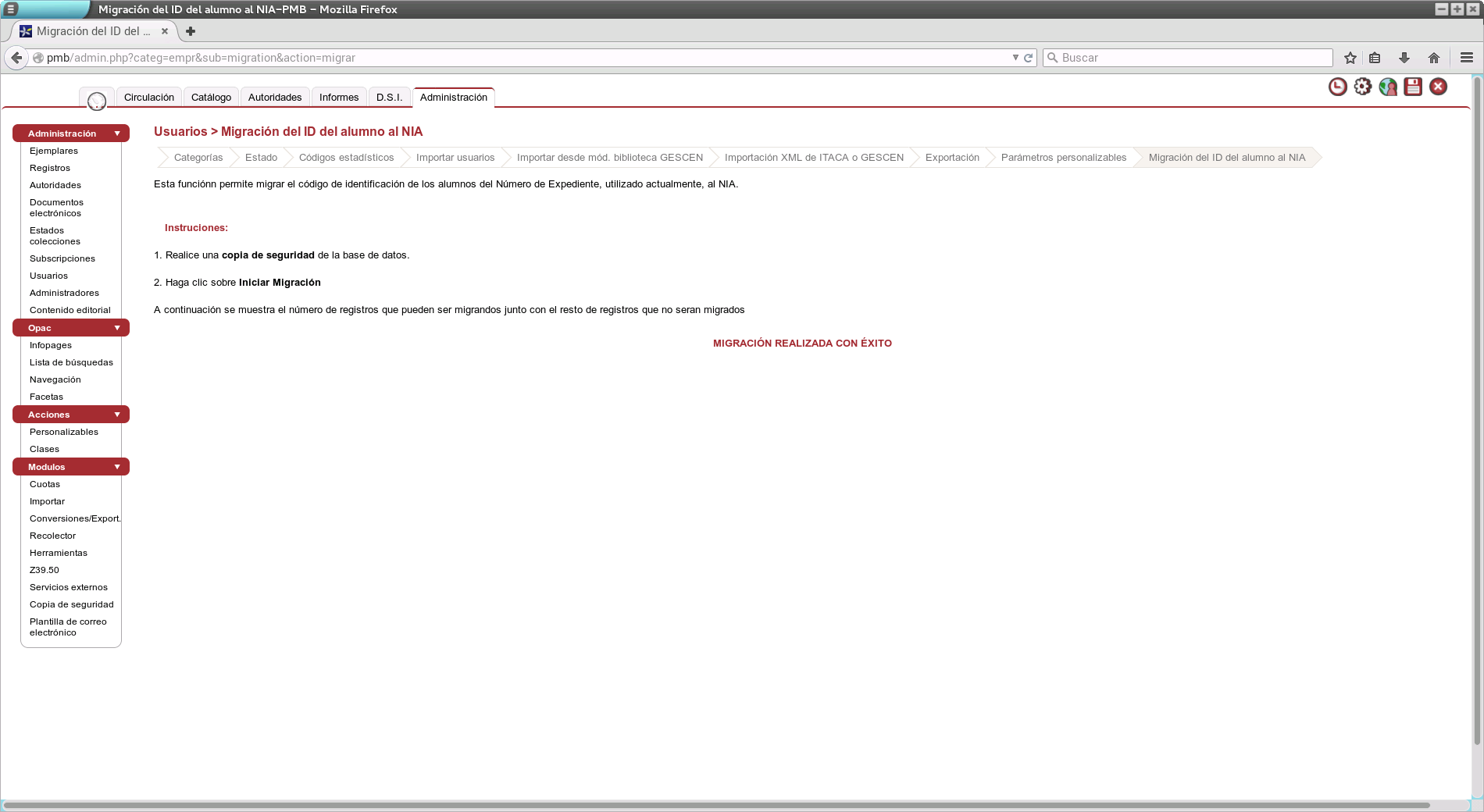Viewport: 1484px width, 812px height.
Task: Collapse the Acciones sidebar section
Action: tap(117, 415)
